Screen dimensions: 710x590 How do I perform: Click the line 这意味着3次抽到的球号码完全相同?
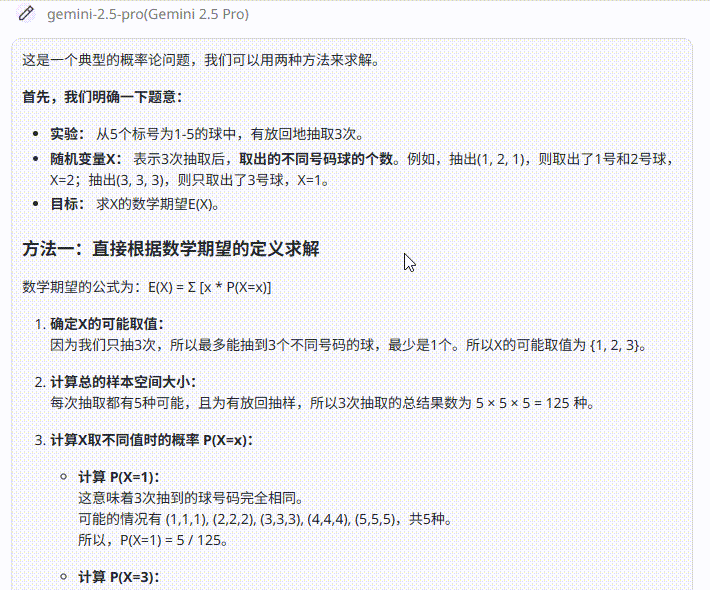(x=190, y=498)
